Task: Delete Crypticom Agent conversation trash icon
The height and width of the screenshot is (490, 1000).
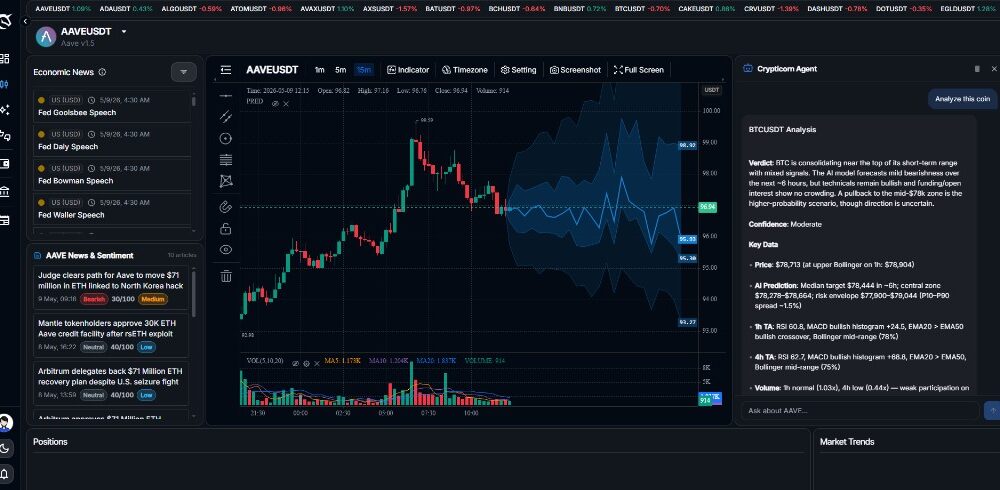Action: (977, 69)
